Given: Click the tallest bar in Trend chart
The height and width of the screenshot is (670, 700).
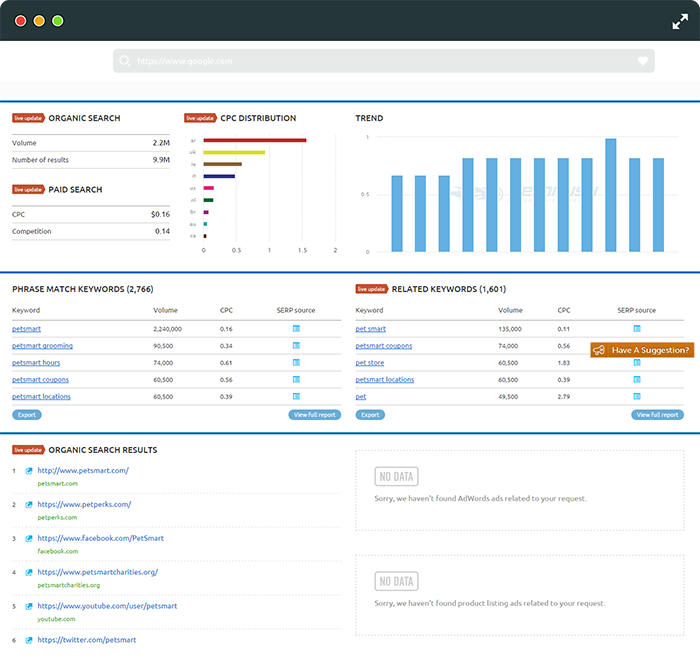Looking at the screenshot, I should click(x=611, y=195).
